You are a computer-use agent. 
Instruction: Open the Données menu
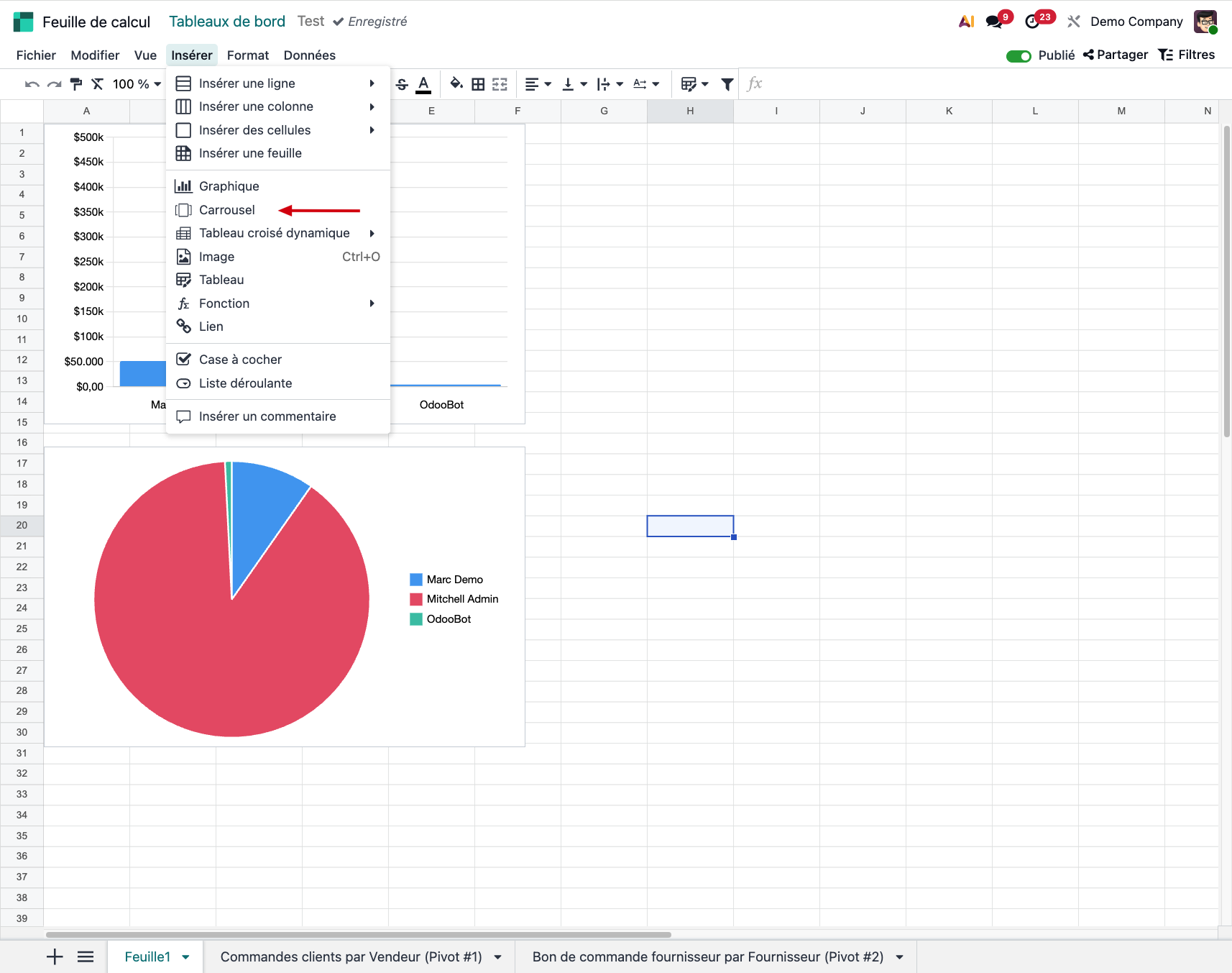(x=309, y=55)
